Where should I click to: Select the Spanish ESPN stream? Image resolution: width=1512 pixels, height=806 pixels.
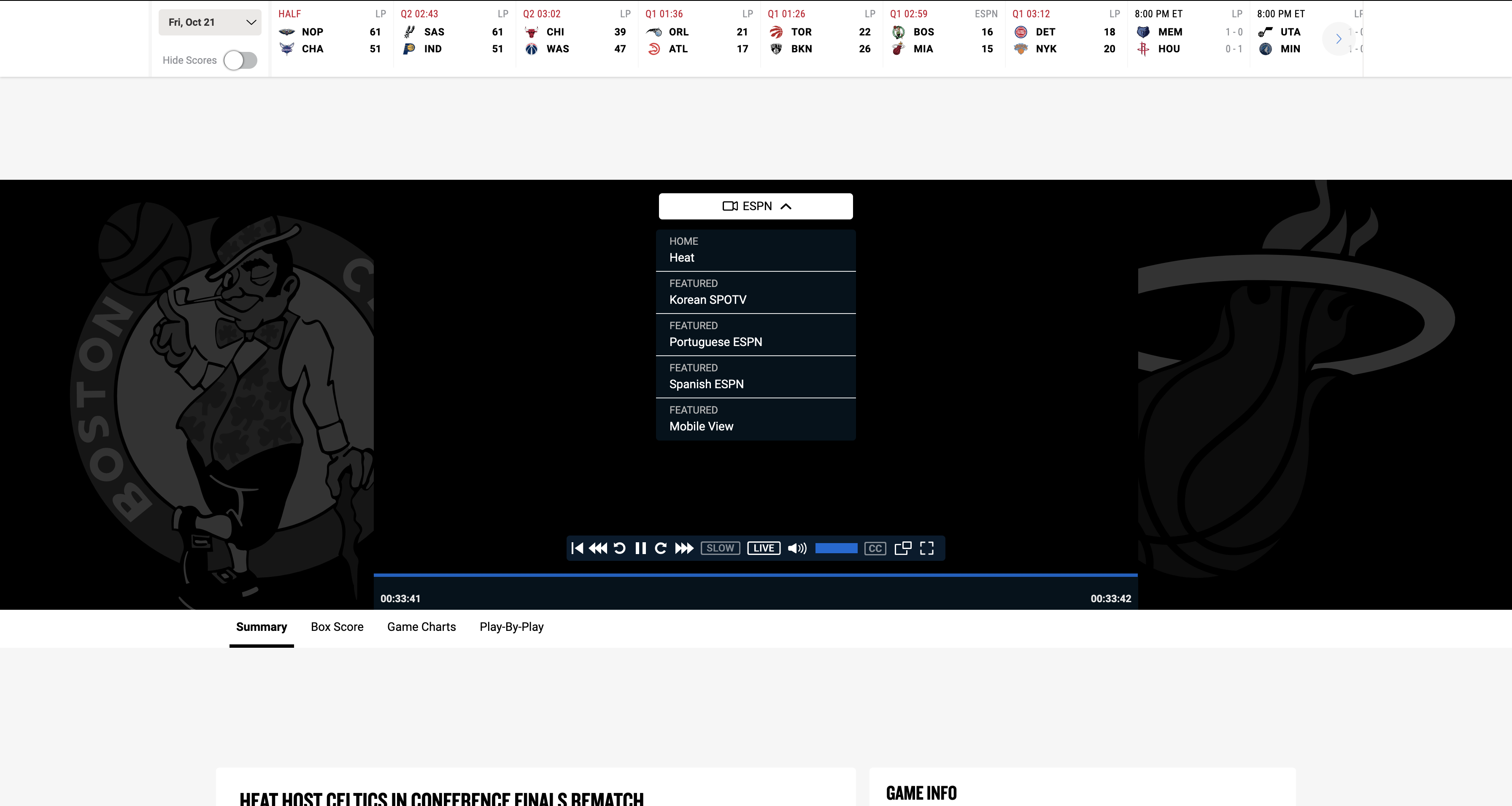pos(756,377)
